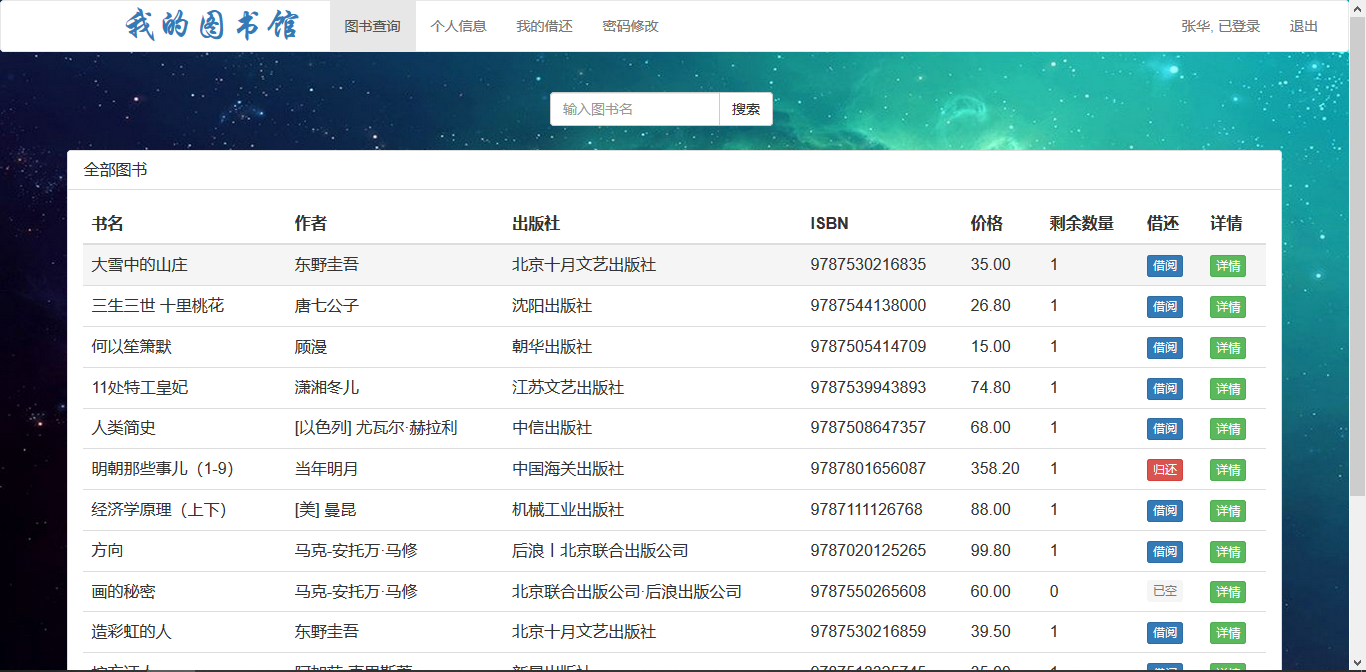Return 明朝那些事儿 with 归还 button
Screen dimensions: 1366x672
pos(1165,470)
